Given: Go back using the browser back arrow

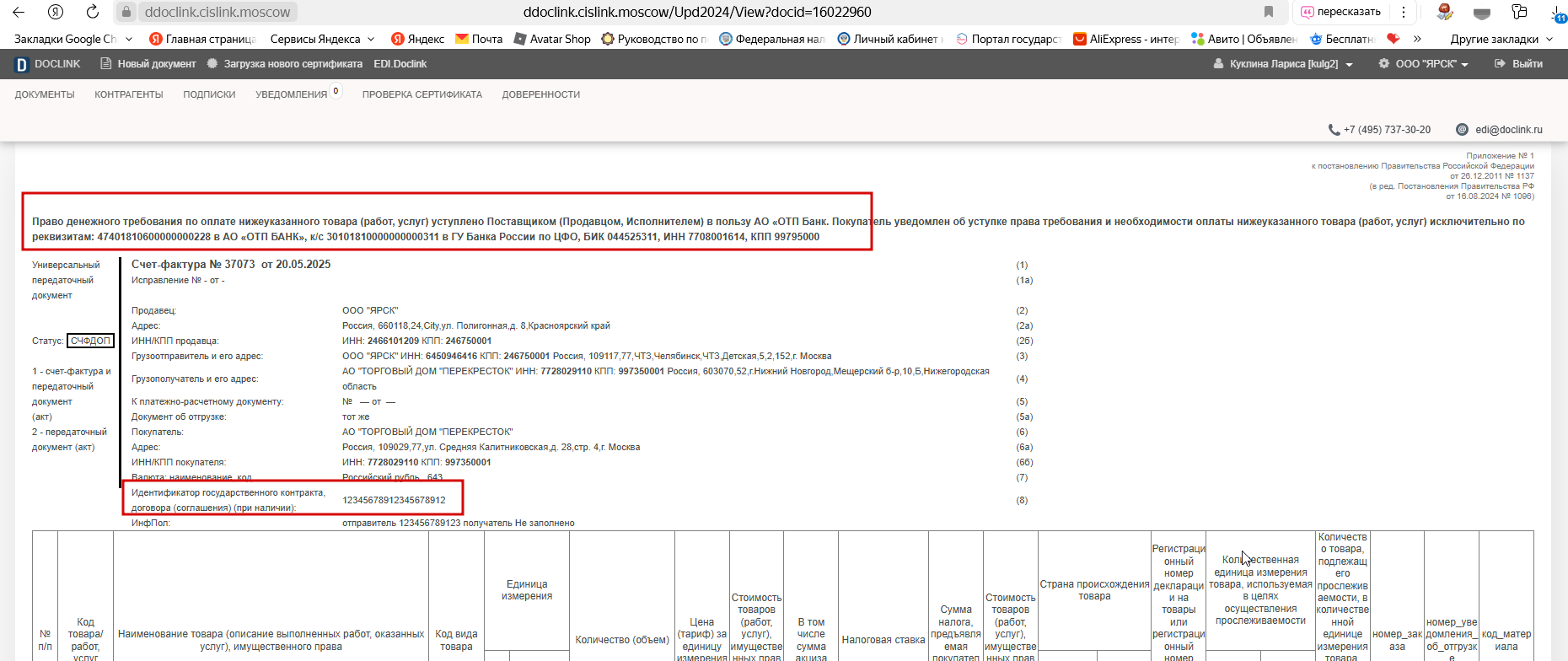Looking at the screenshot, I should point(19,12).
